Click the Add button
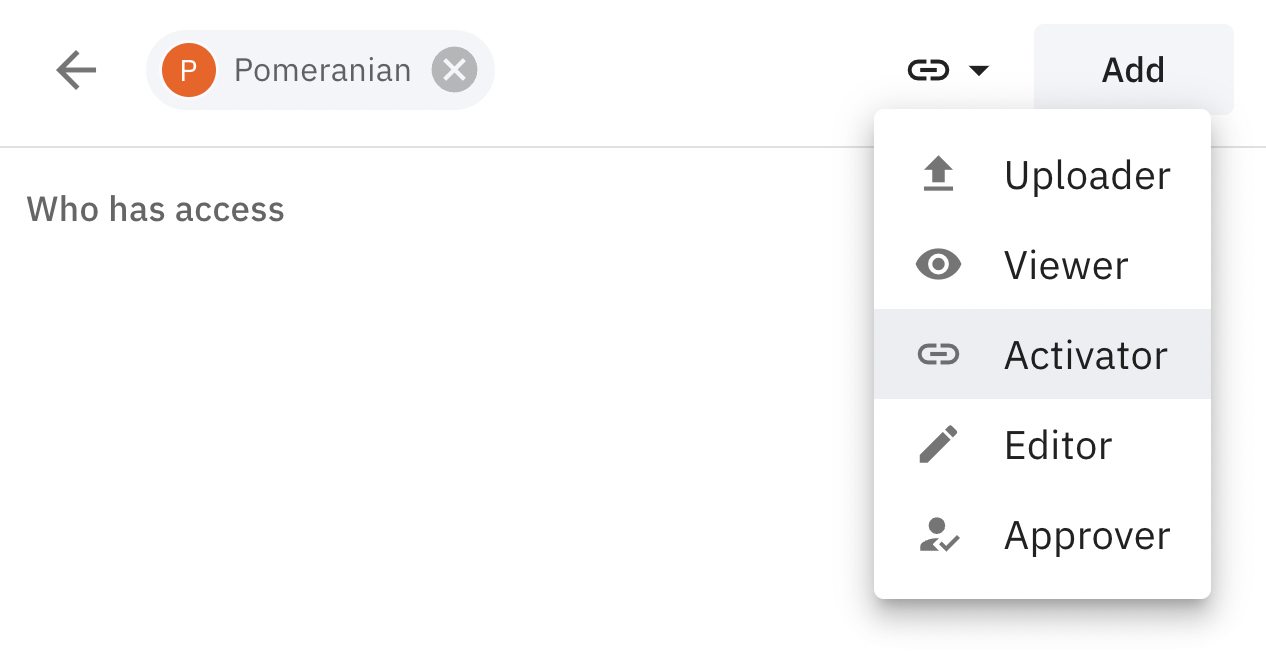 click(1132, 70)
